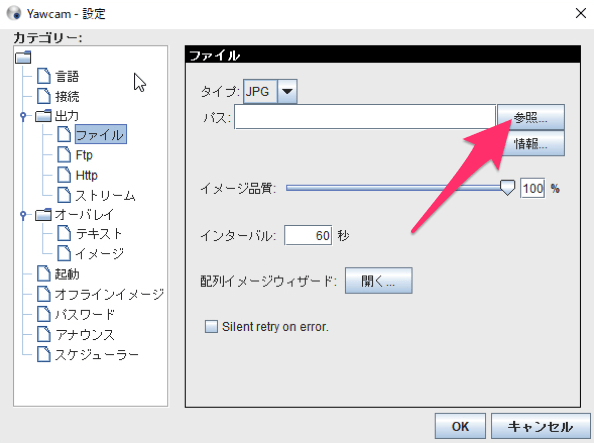Open the タイプ JPG dropdown arrow
The height and width of the screenshot is (443, 594).
[x=287, y=91]
